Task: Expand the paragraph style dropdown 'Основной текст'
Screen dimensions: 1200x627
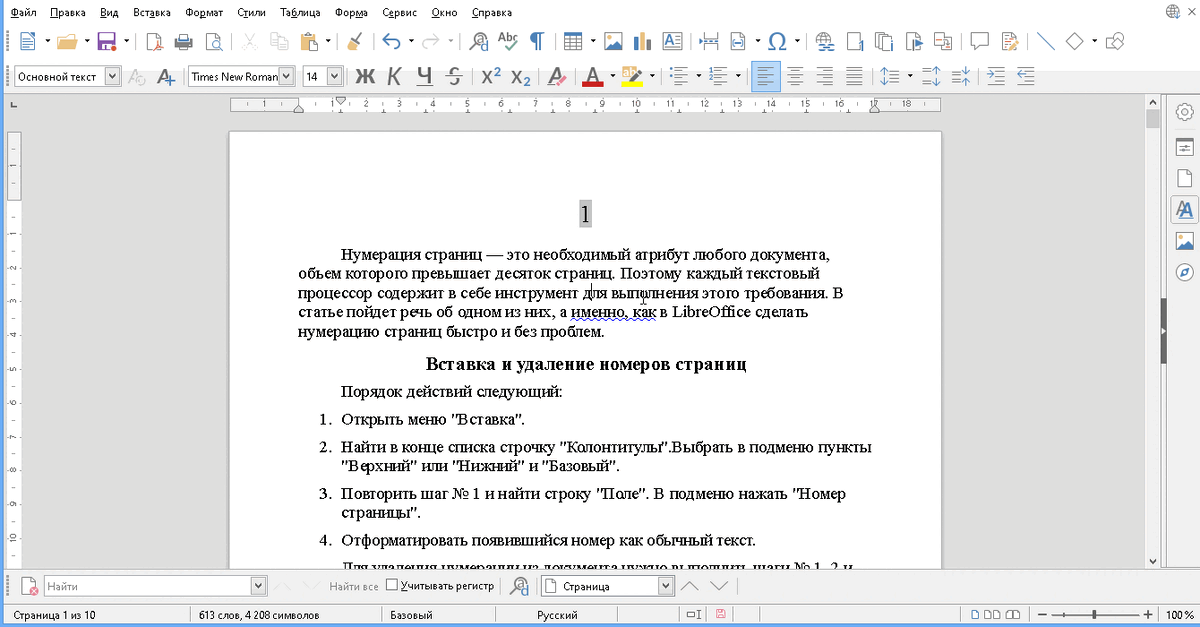Action: [112, 76]
